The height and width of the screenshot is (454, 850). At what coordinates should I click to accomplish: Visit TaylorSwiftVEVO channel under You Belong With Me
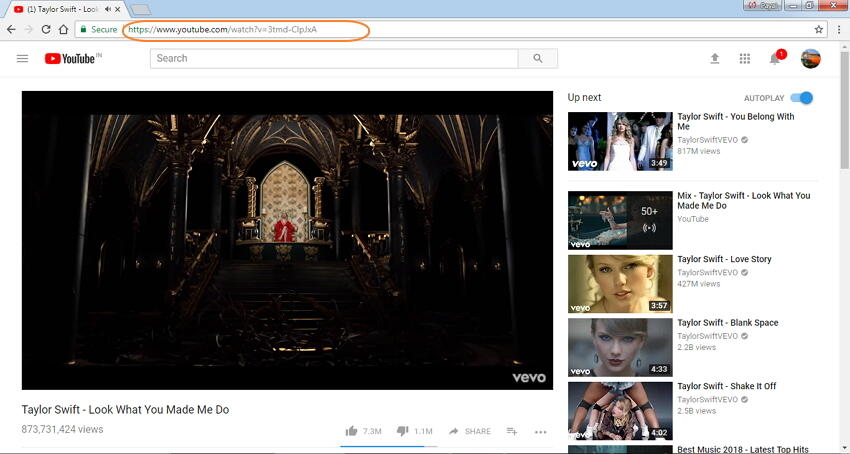707,140
